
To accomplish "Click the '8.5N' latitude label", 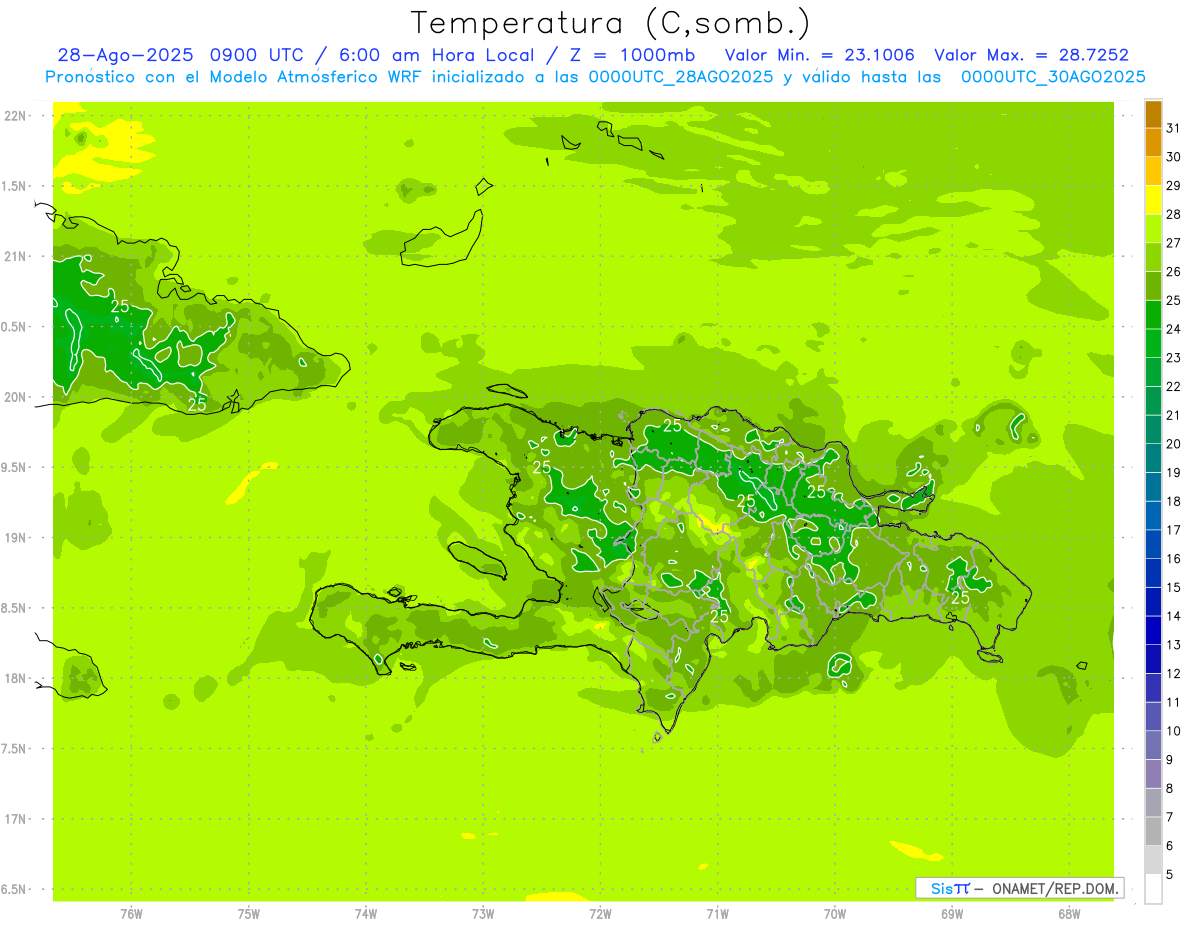I will click(15, 608).
